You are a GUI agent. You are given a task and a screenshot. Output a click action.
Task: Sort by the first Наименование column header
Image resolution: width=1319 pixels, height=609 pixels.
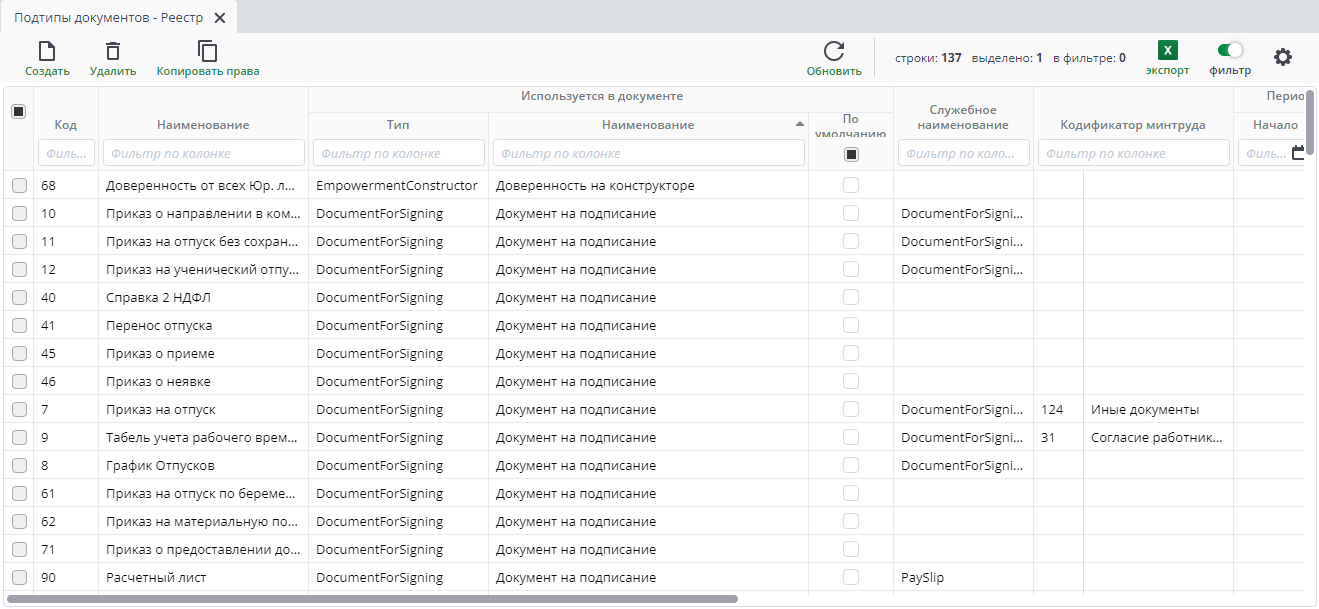click(x=203, y=125)
